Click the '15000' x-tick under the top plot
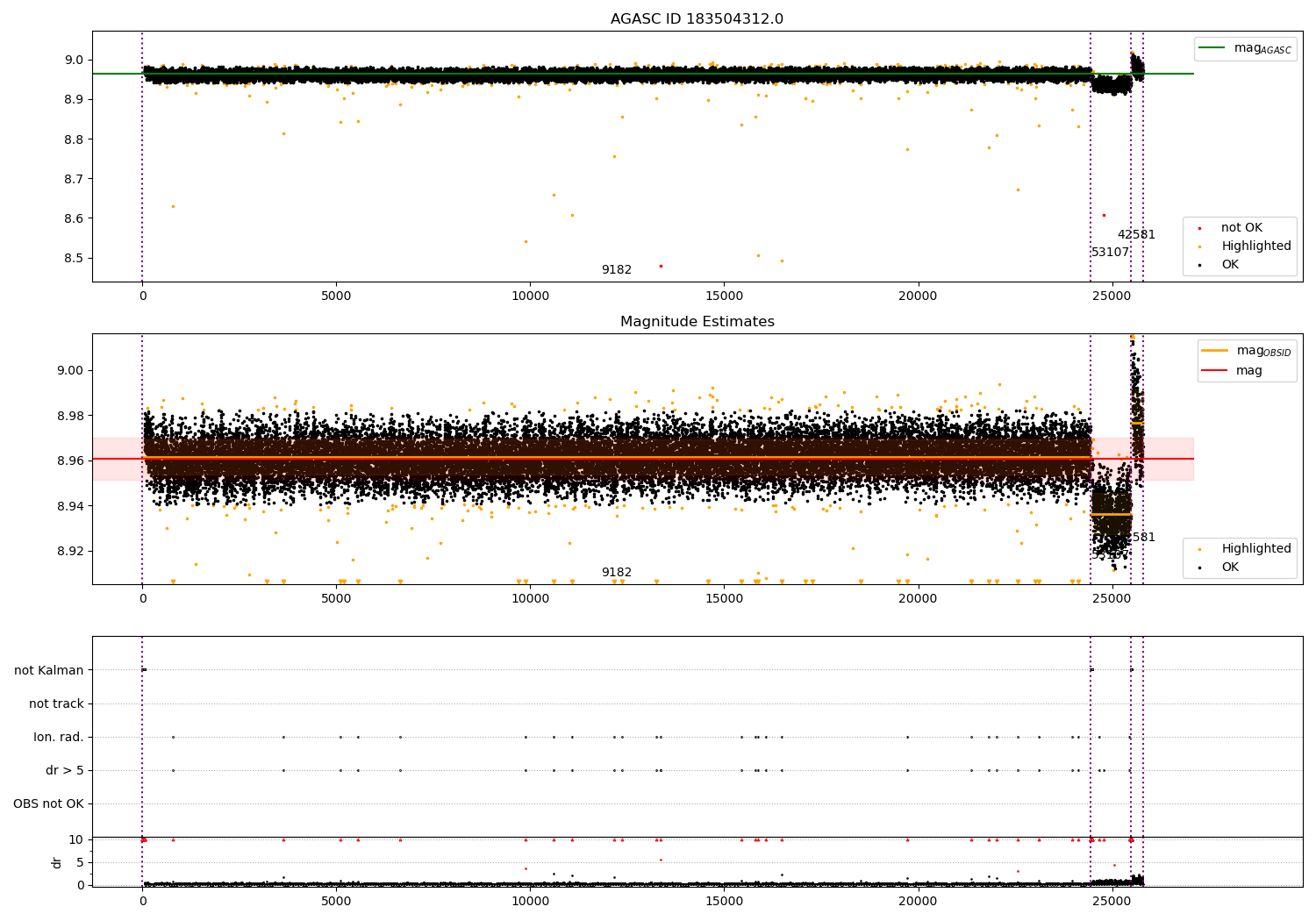 click(724, 296)
